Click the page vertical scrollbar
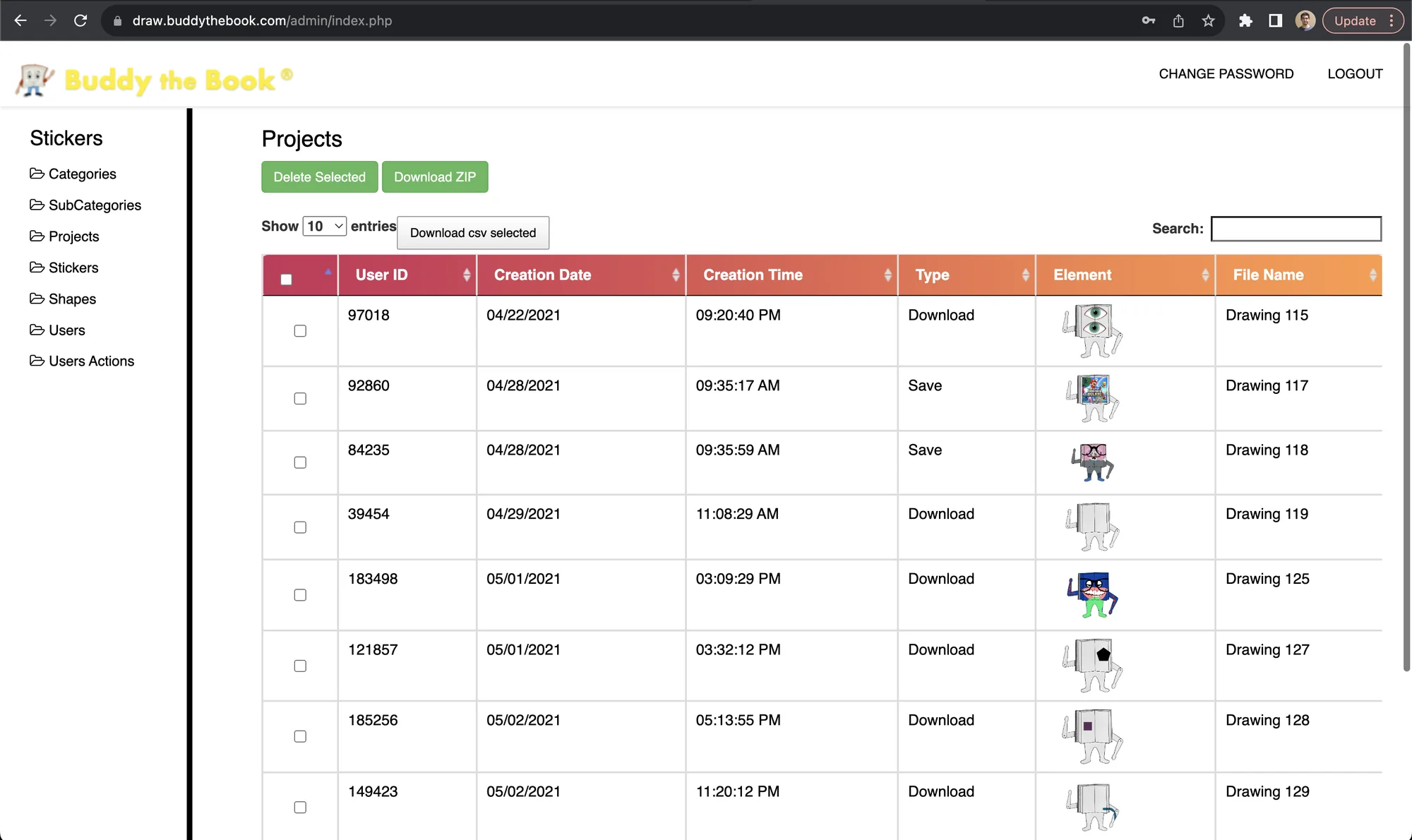The height and width of the screenshot is (840, 1412). 1406,356
